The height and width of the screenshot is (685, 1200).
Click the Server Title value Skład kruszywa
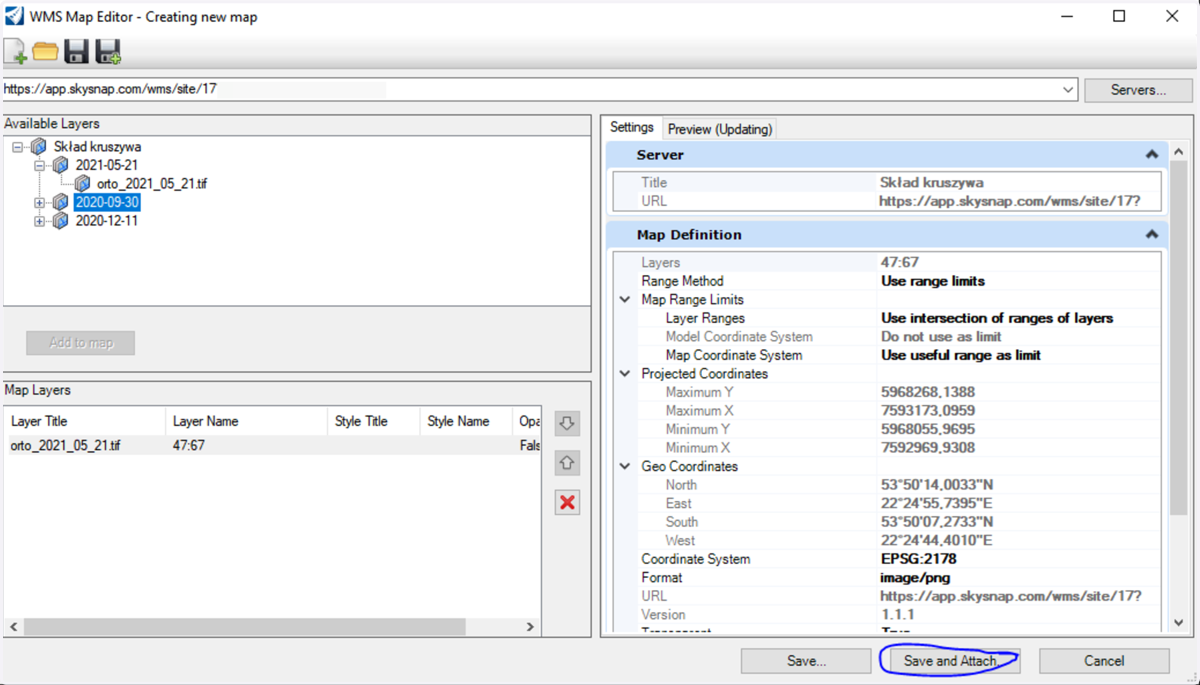931,183
